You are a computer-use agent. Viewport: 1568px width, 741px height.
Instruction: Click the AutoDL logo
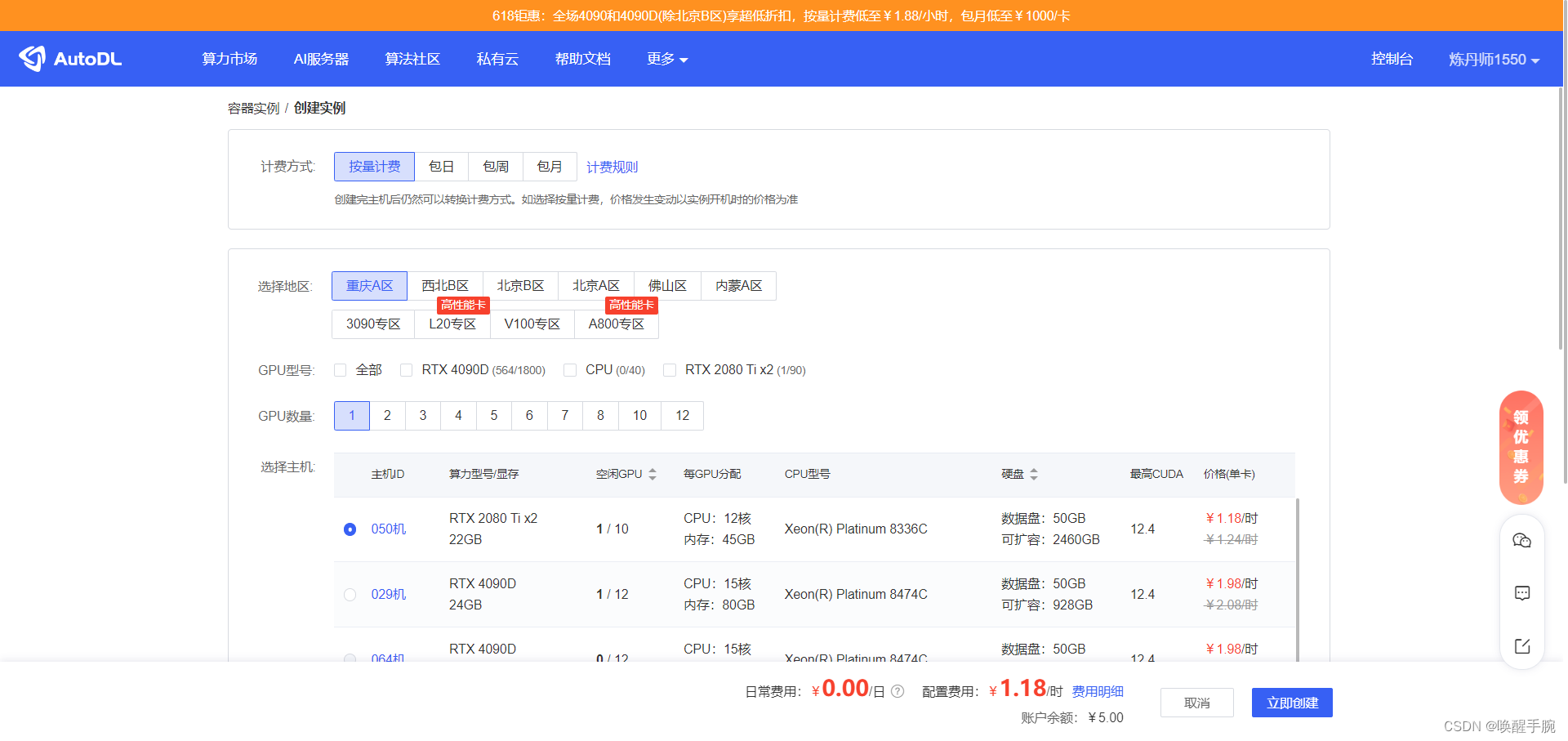click(70, 59)
